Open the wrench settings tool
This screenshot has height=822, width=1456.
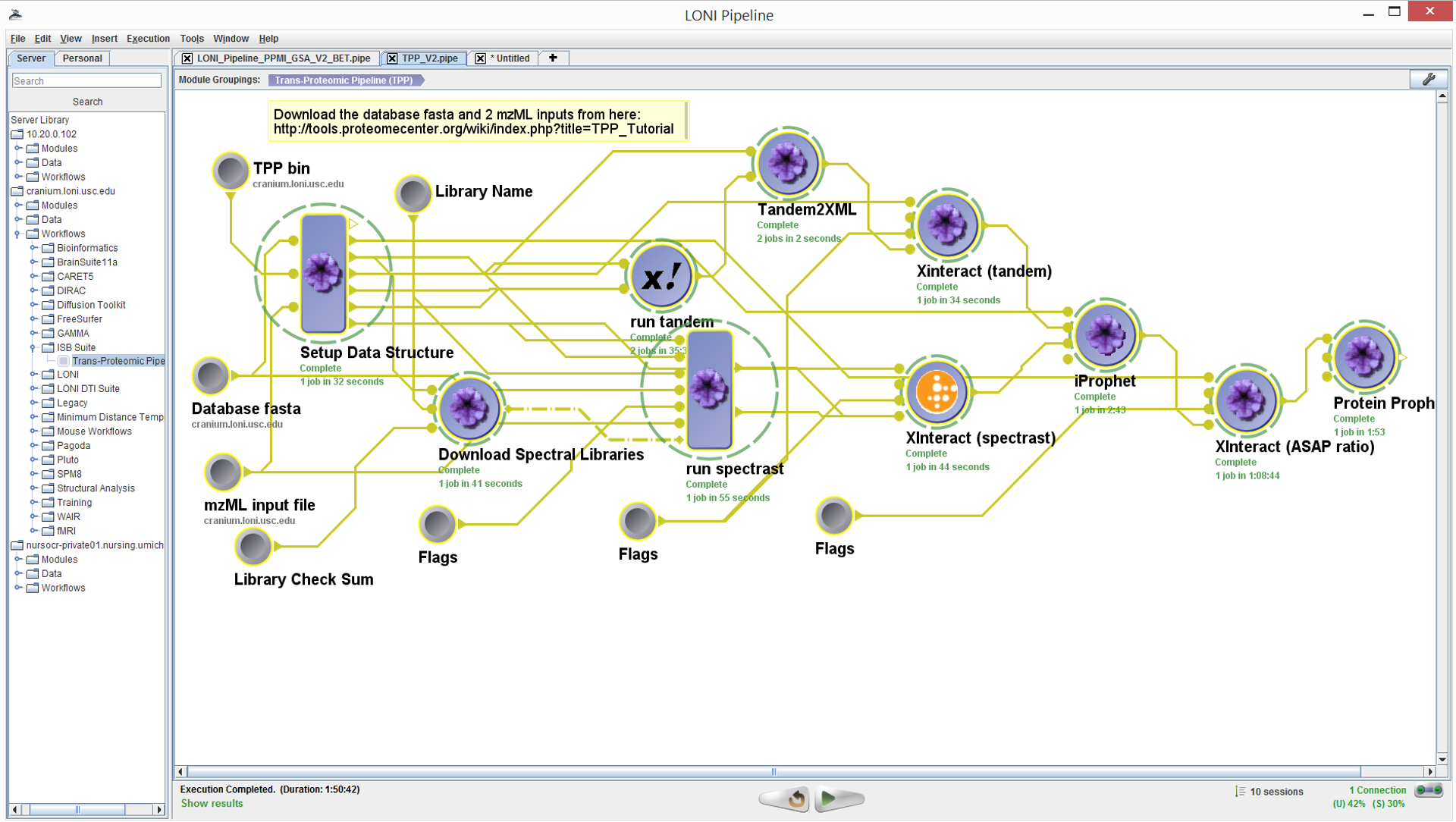coord(1429,80)
